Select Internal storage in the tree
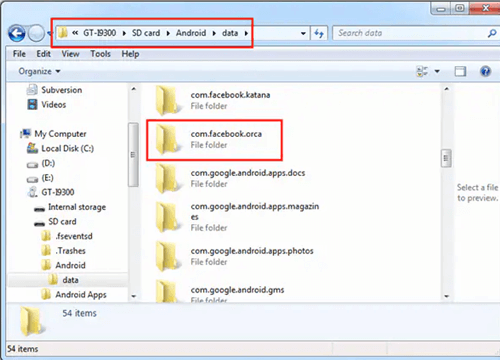 tap(77, 207)
